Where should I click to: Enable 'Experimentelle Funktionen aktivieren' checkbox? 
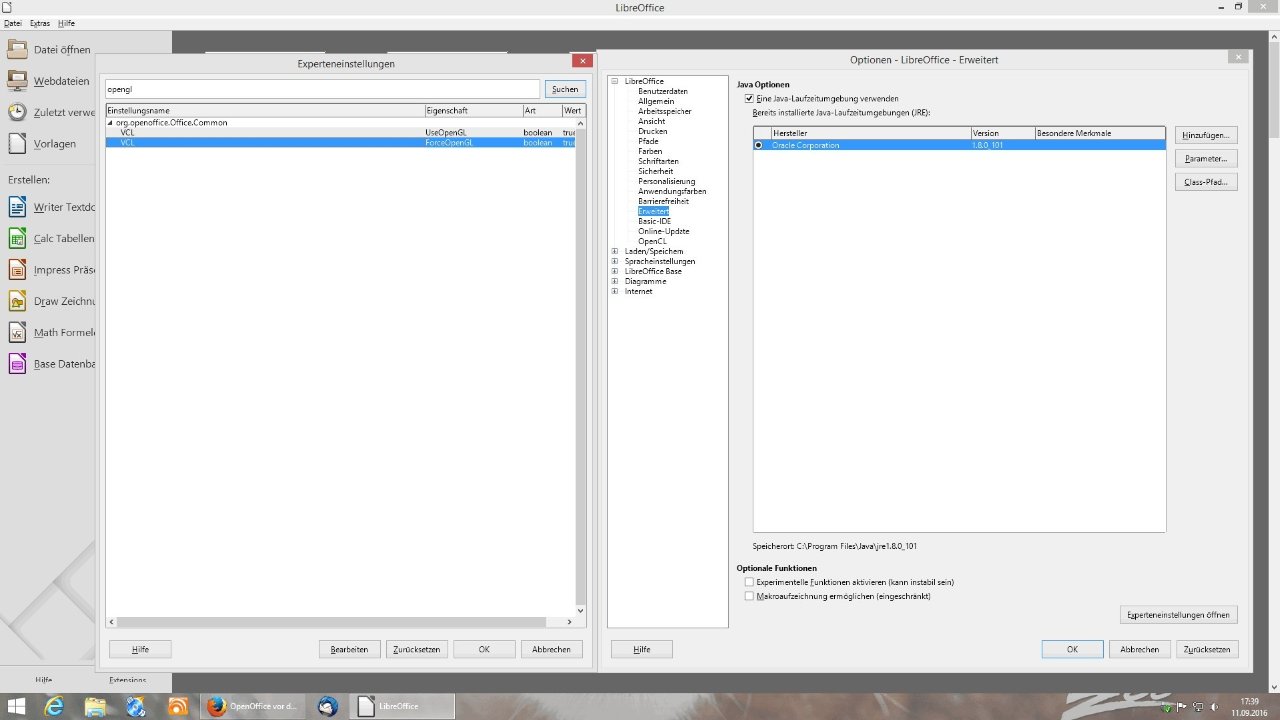pyautogui.click(x=749, y=581)
